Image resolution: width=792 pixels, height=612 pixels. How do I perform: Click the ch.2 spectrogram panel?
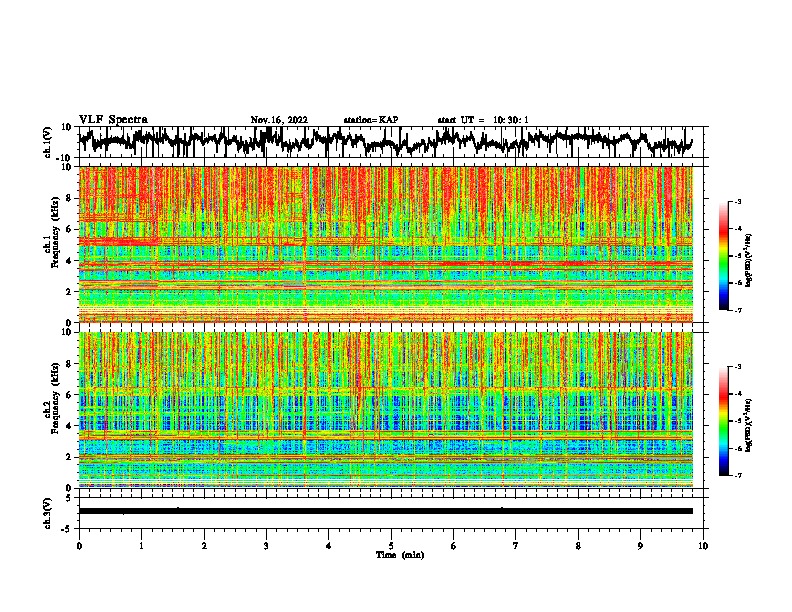pyautogui.click(x=386, y=410)
